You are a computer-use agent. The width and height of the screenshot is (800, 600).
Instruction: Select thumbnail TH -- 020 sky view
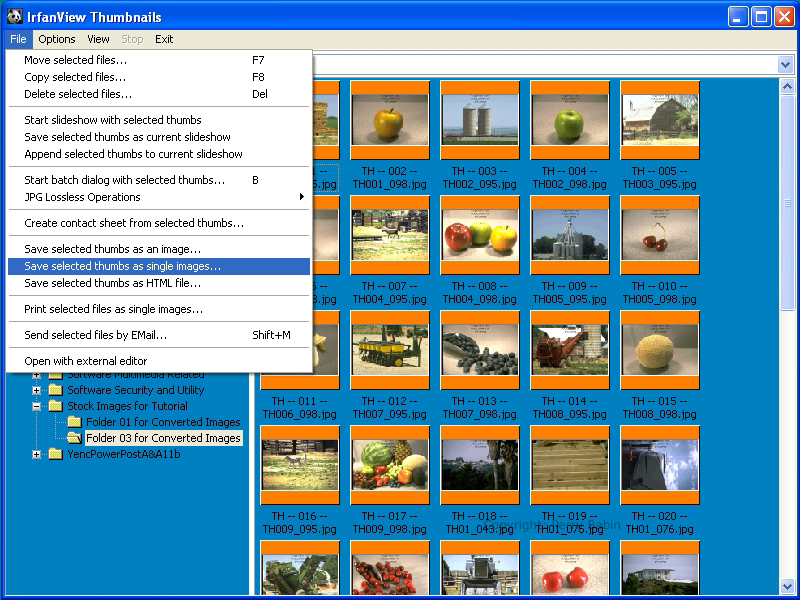coord(660,465)
